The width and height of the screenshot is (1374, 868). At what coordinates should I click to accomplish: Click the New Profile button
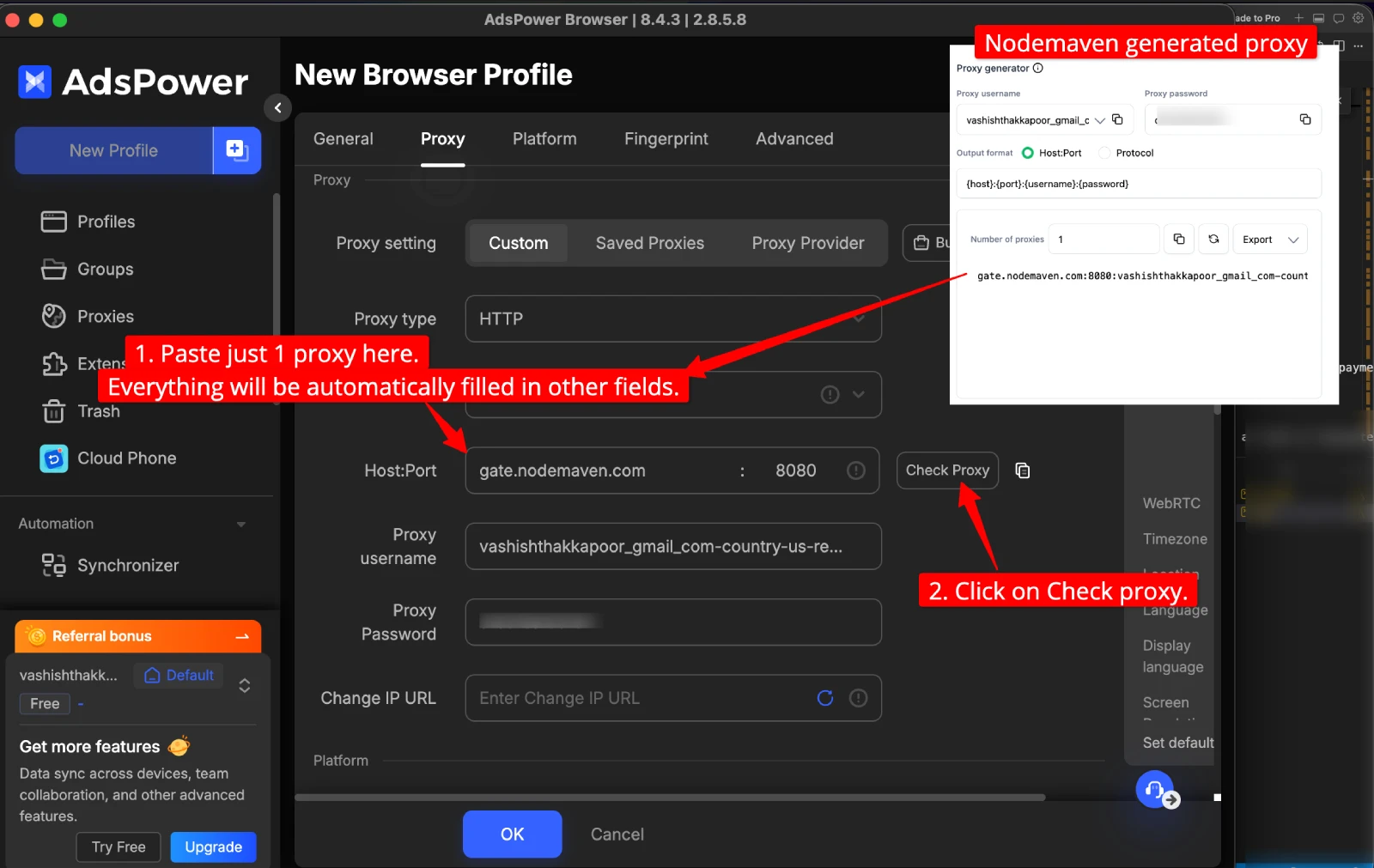click(113, 150)
